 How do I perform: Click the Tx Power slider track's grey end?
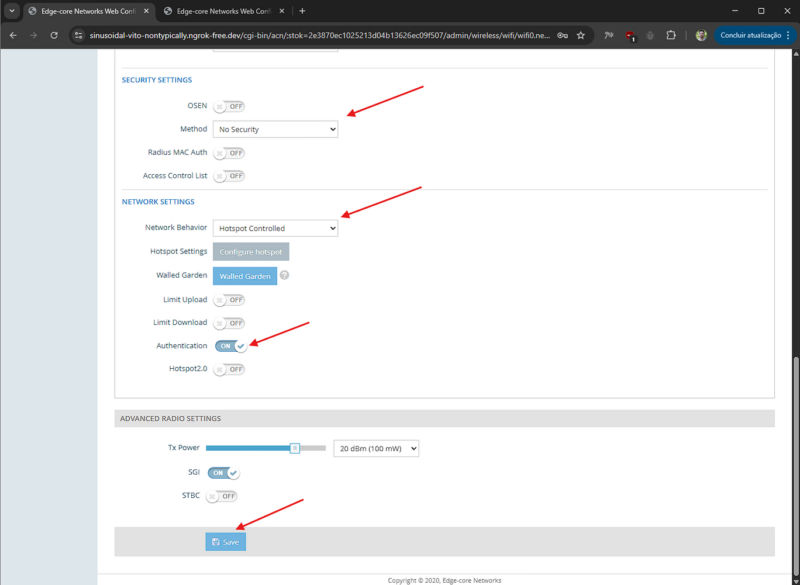(313, 448)
